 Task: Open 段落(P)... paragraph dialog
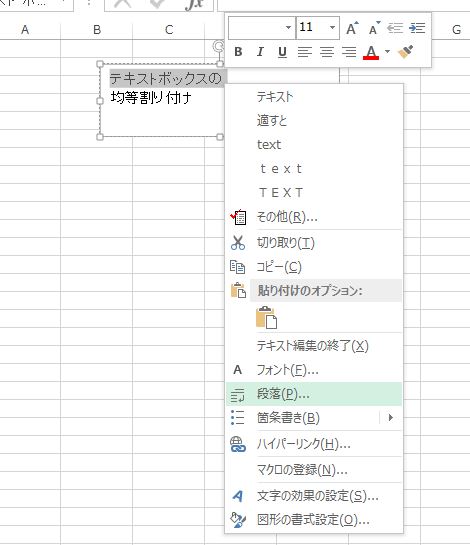click(314, 394)
